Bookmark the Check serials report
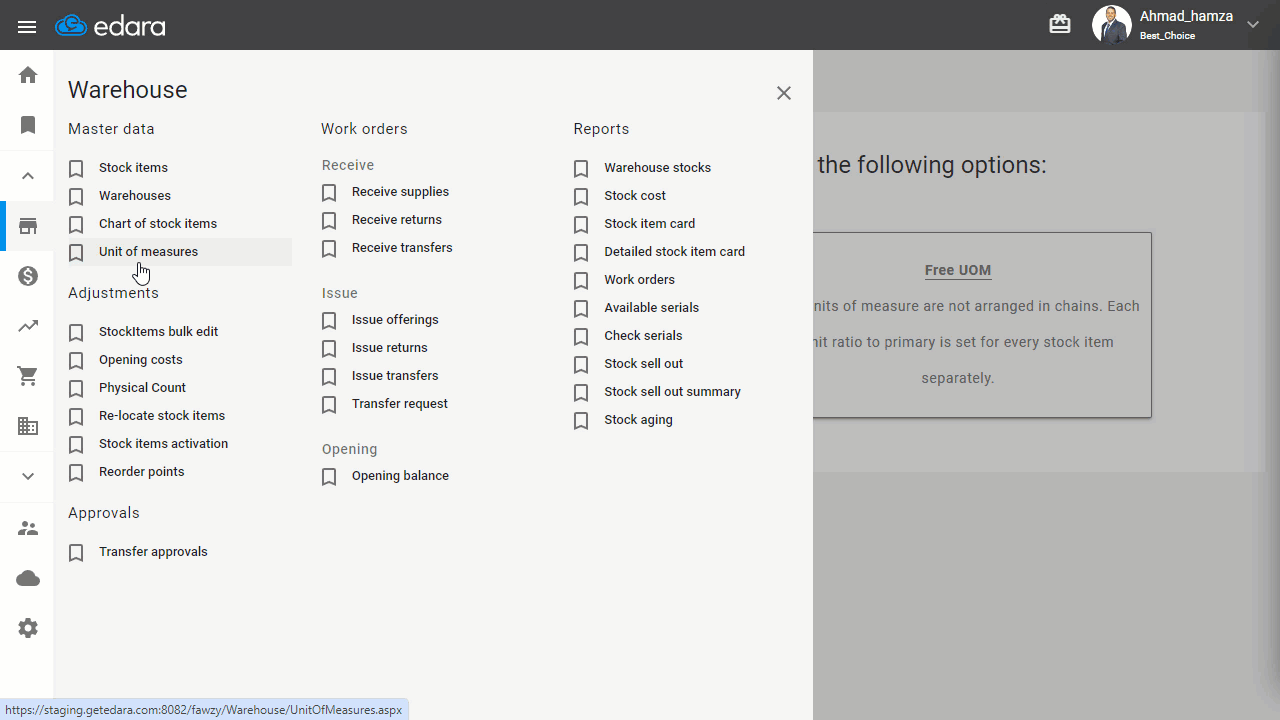1280x720 pixels. (x=581, y=337)
